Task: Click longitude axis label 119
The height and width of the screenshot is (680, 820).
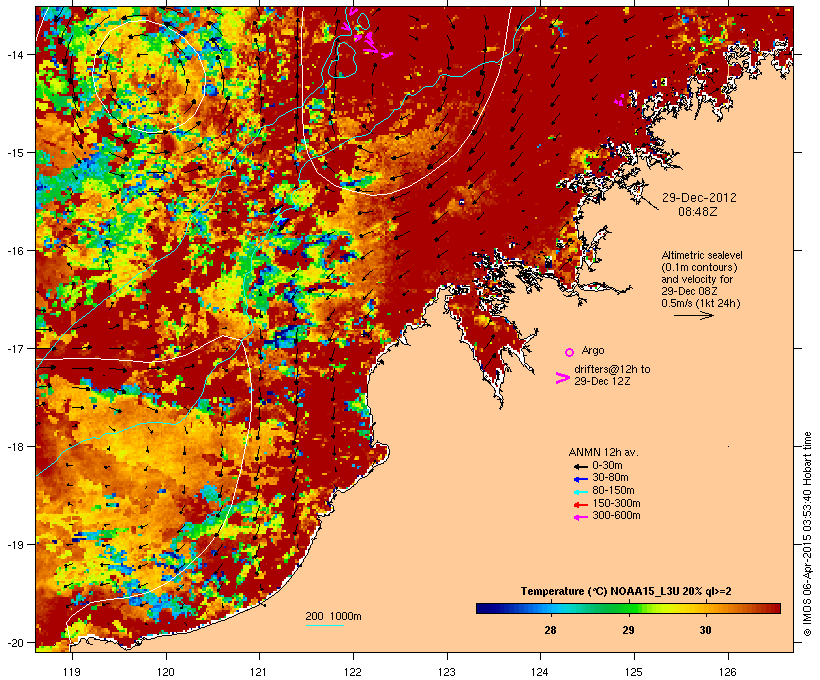Action: [x=72, y=672]
